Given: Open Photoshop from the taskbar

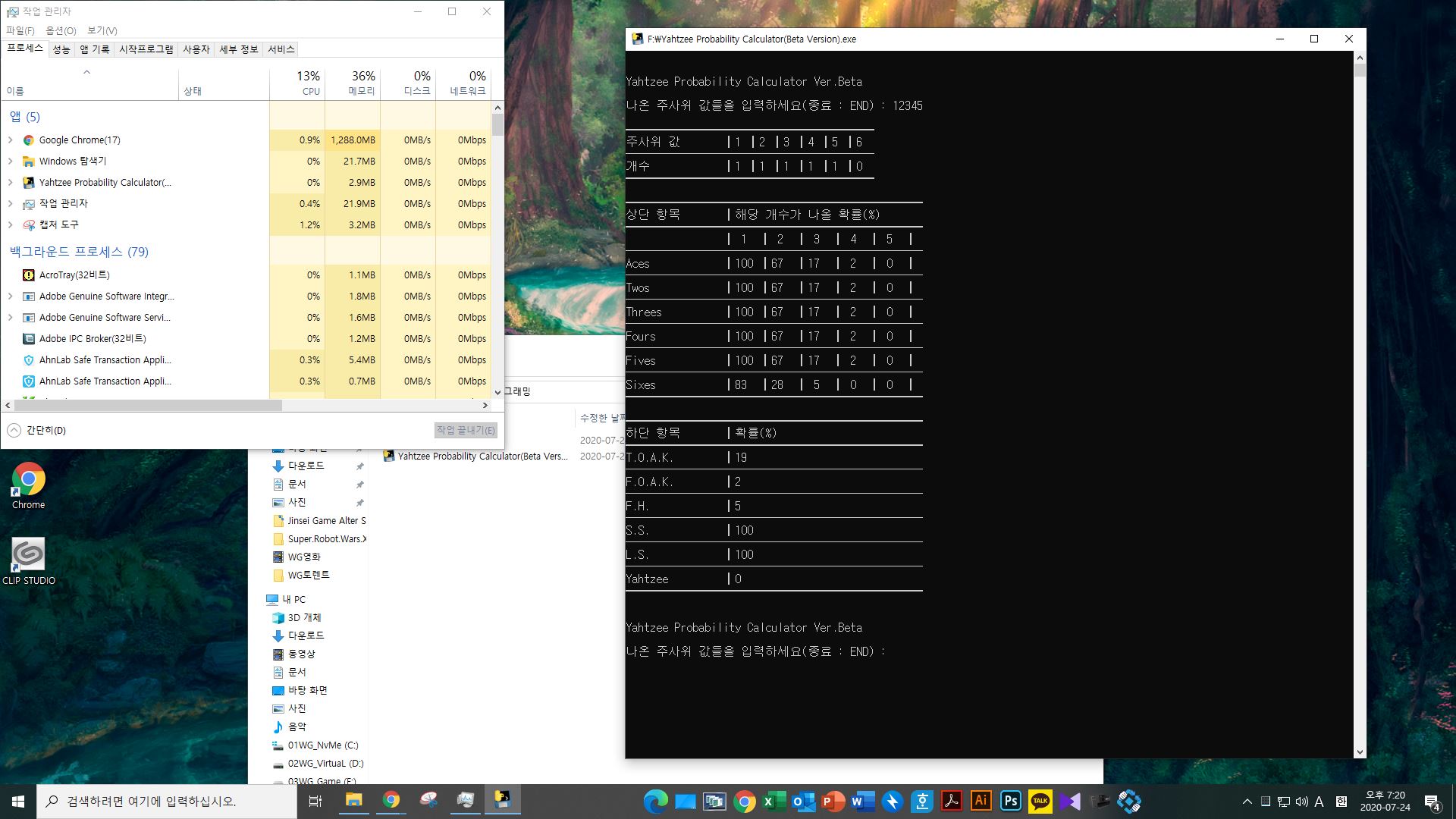Looking at the screenshot, I should 1010,801.
